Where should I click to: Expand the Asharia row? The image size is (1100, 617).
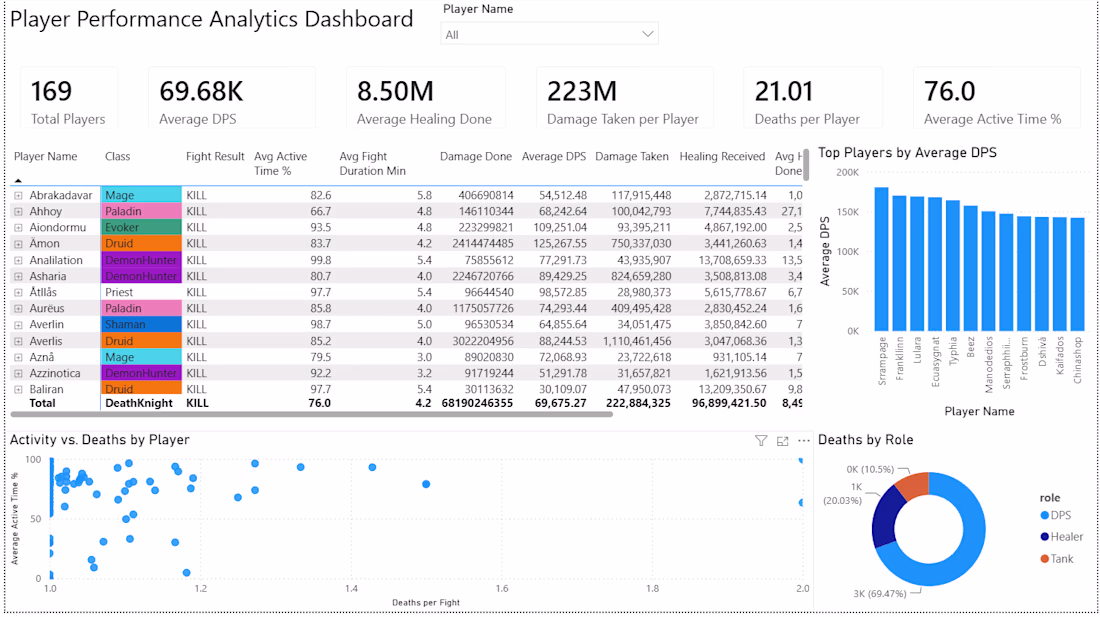tap(18, 276)
